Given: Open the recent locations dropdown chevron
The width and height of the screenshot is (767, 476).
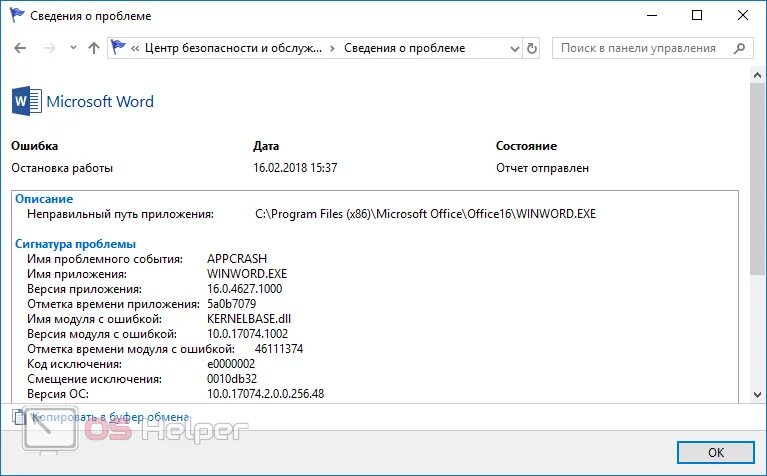Looking at the screenshot, I should click(x=73, y=48).
